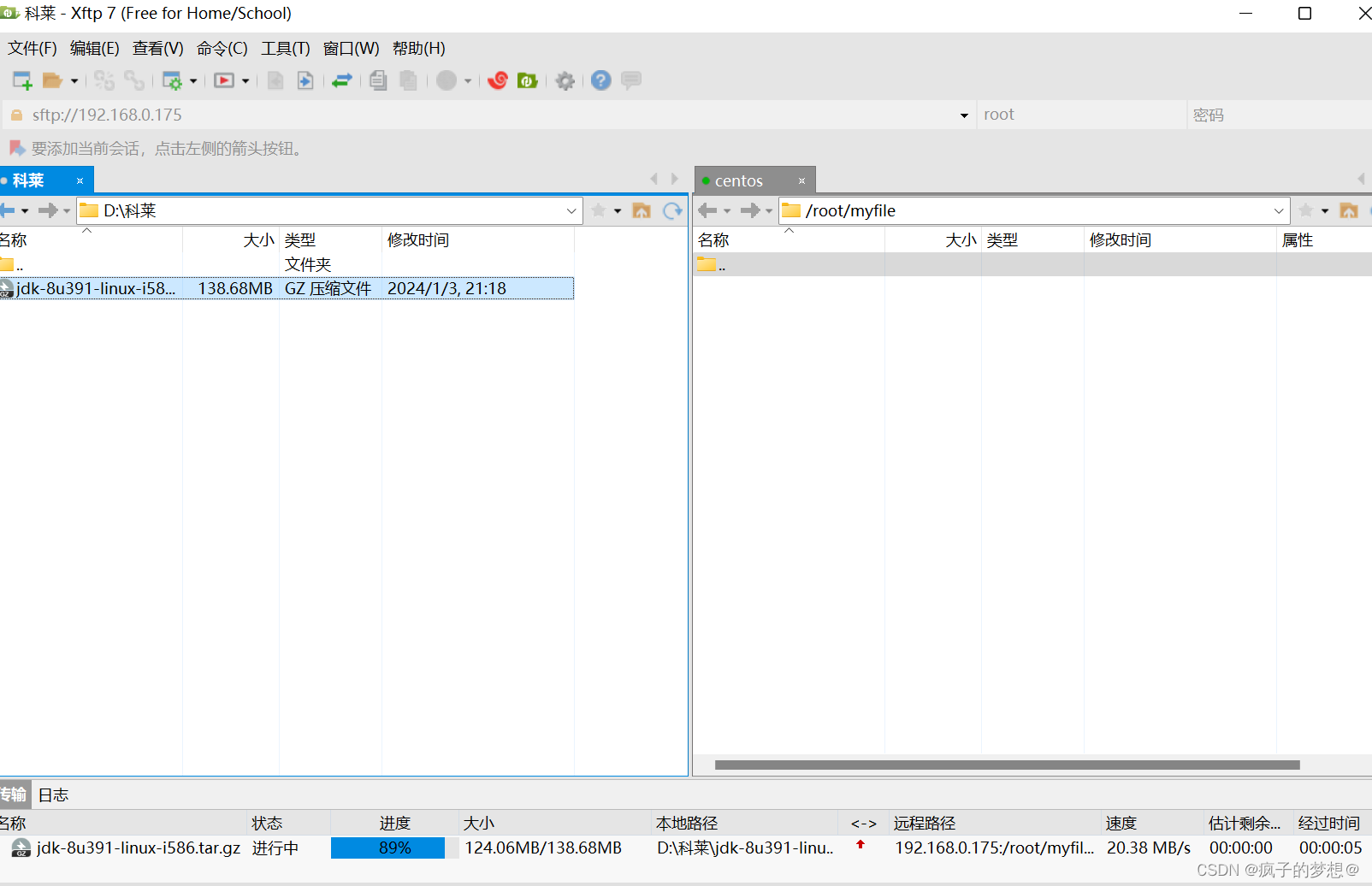Click the 89% transfer progress bar
The width and height of the screenshot is (1372, 886).
[x=394, y=848]
